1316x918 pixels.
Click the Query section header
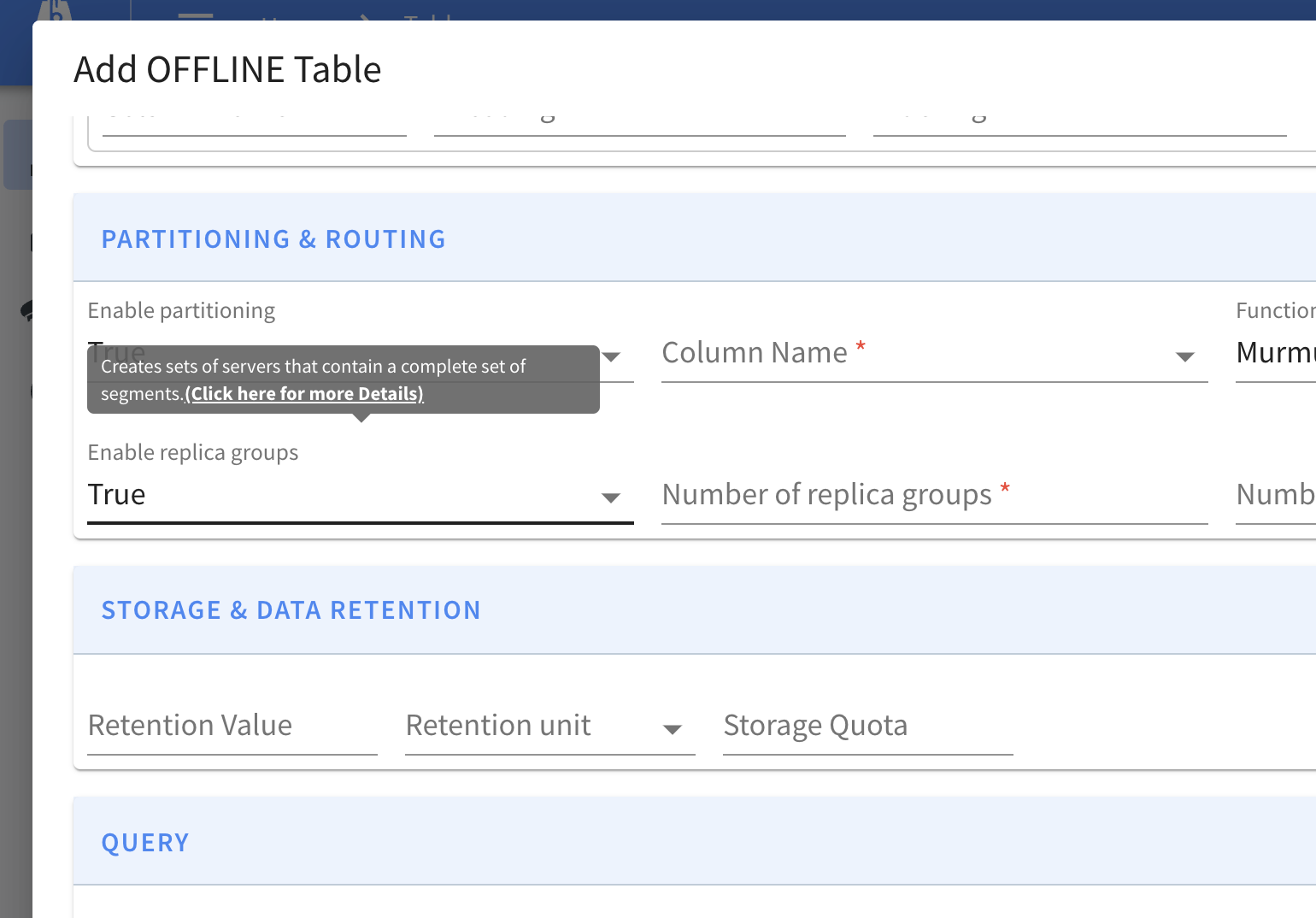145,843
